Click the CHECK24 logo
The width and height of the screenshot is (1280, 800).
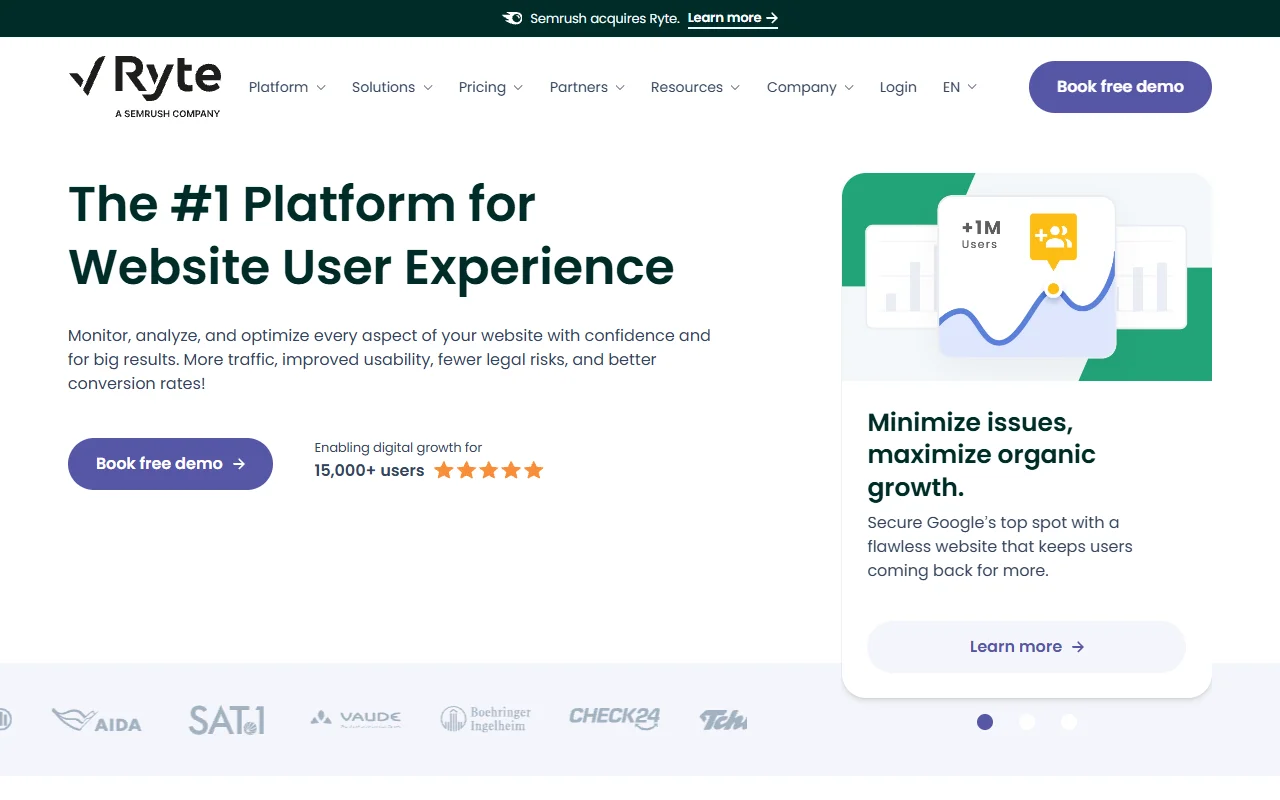pyautogui.click(x=613, y=718)
